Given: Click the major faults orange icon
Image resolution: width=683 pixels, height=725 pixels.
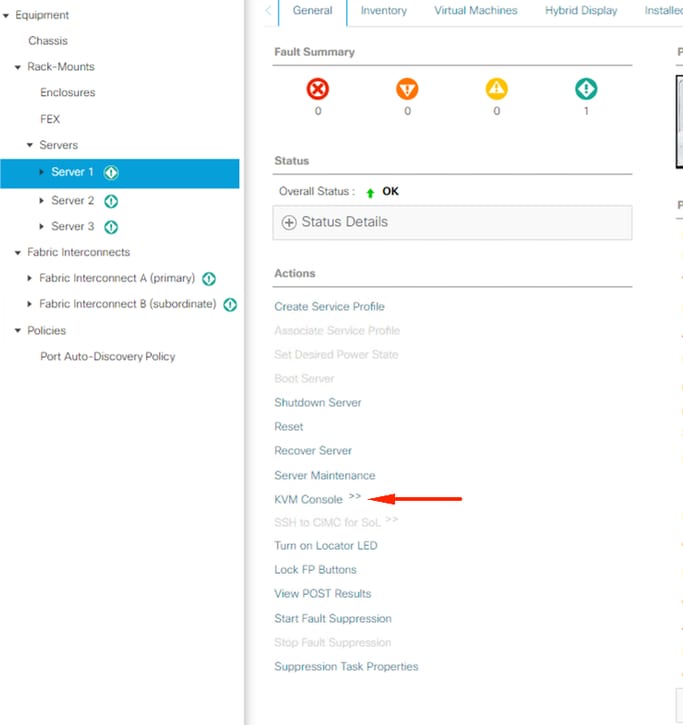Looking at the screenshot, I should click(x=407, y=89).
